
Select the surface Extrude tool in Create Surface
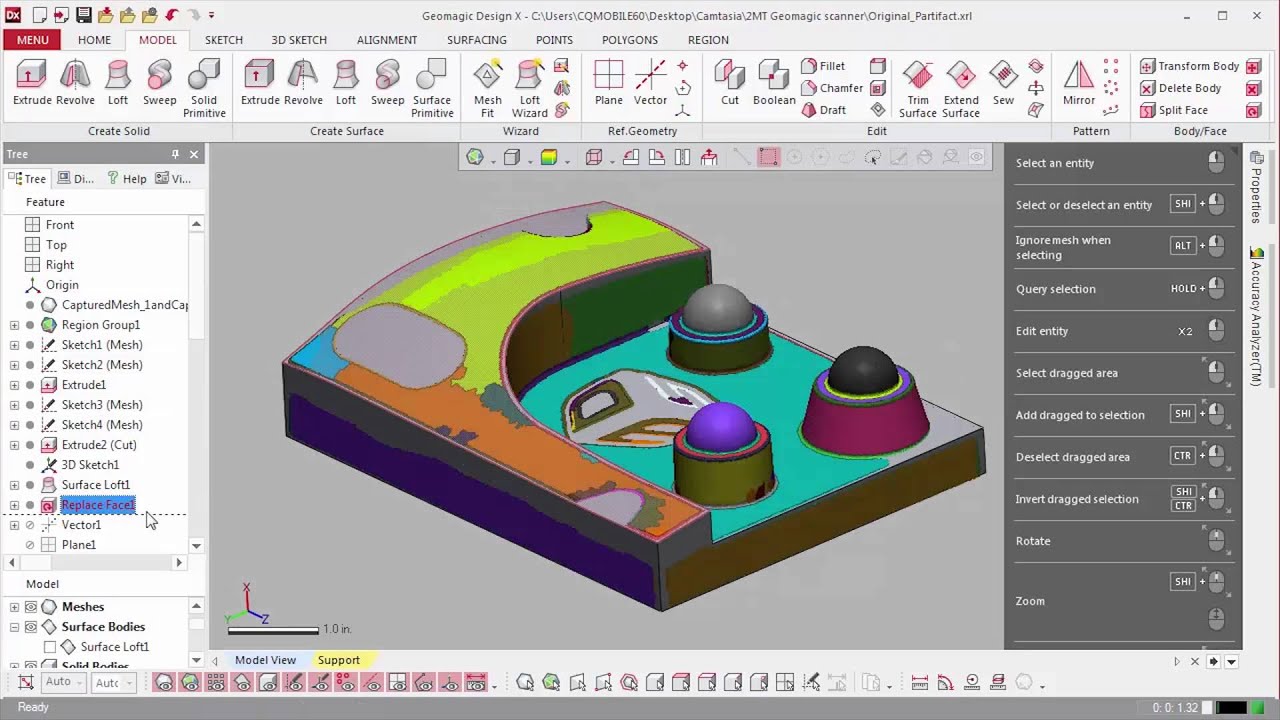point(260,83)
